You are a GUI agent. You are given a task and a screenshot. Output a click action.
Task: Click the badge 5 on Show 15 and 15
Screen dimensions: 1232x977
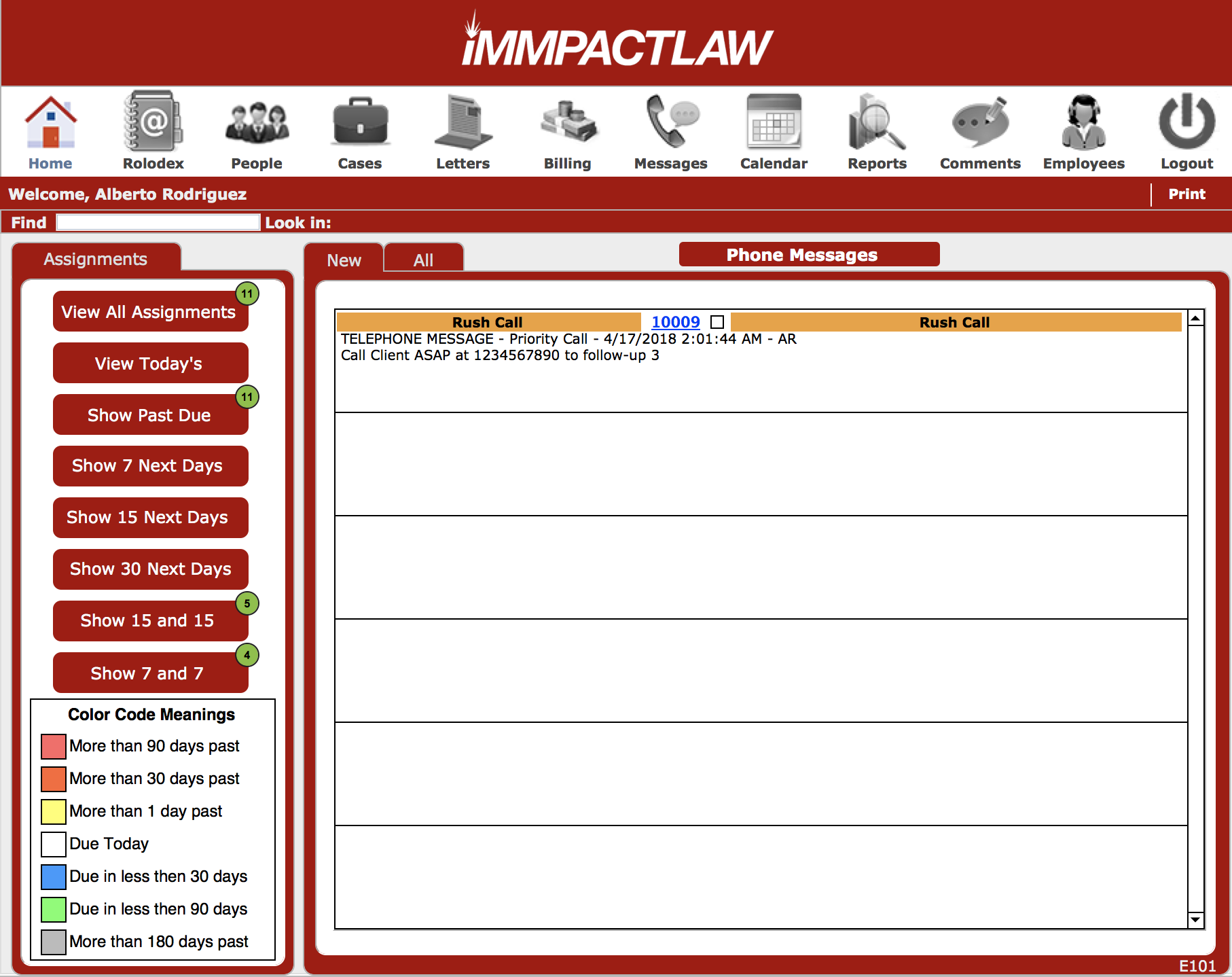(x=247, y=603)
